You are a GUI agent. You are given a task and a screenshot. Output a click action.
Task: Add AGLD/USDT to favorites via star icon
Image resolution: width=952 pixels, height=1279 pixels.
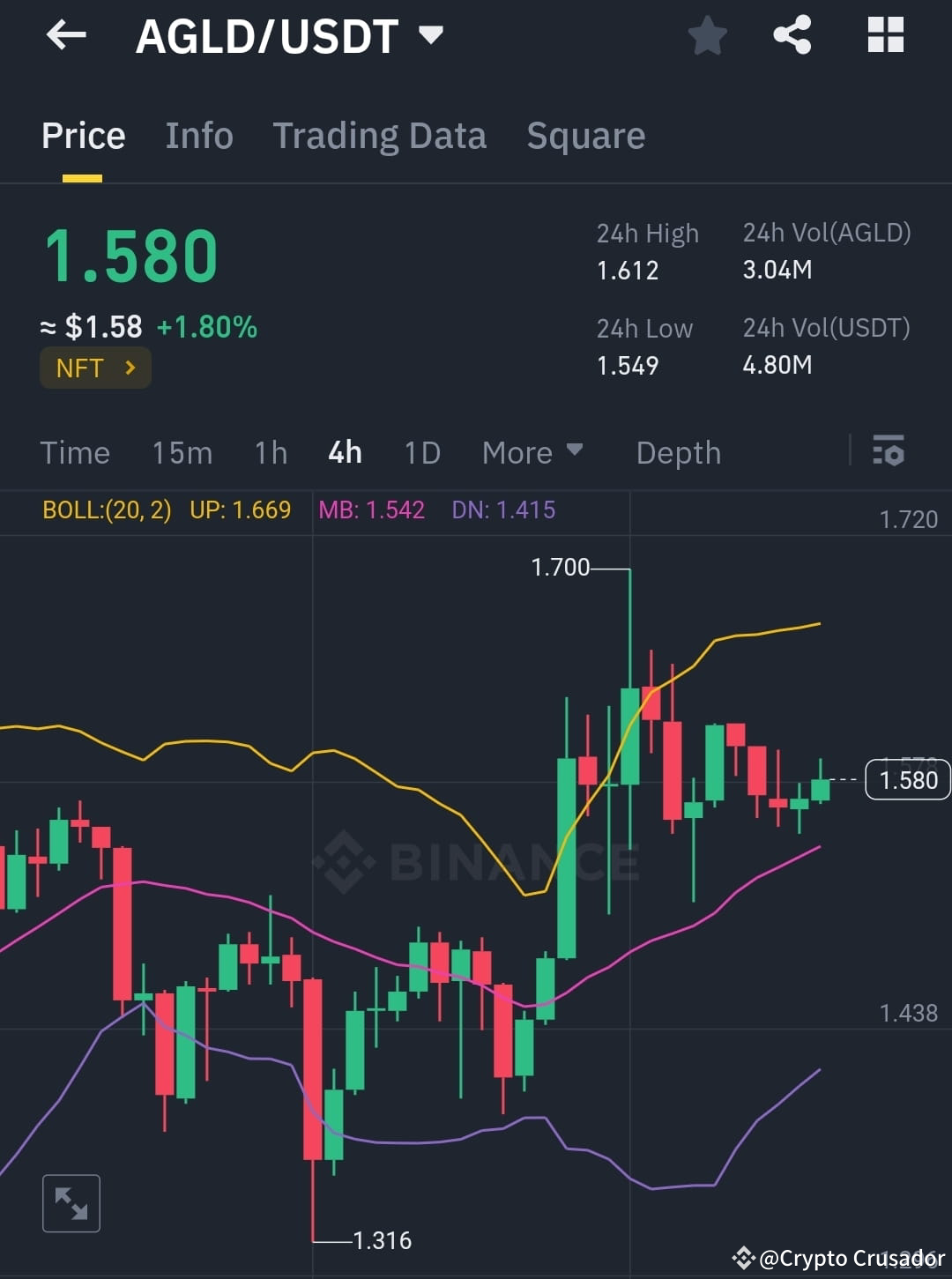click(x=706, y=35)
